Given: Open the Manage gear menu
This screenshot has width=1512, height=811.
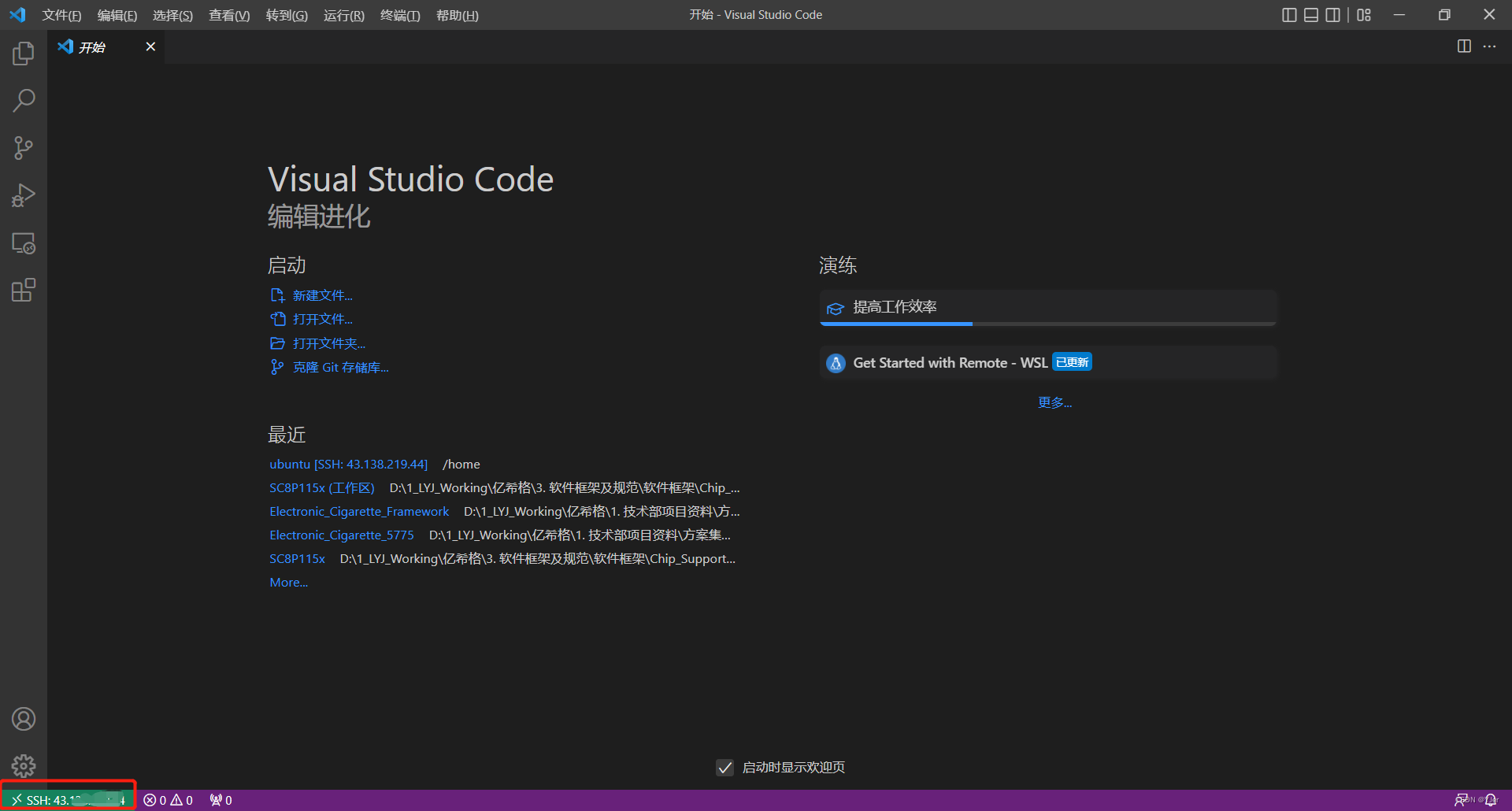Looking at the screenshot, I should tap(24, 766).
